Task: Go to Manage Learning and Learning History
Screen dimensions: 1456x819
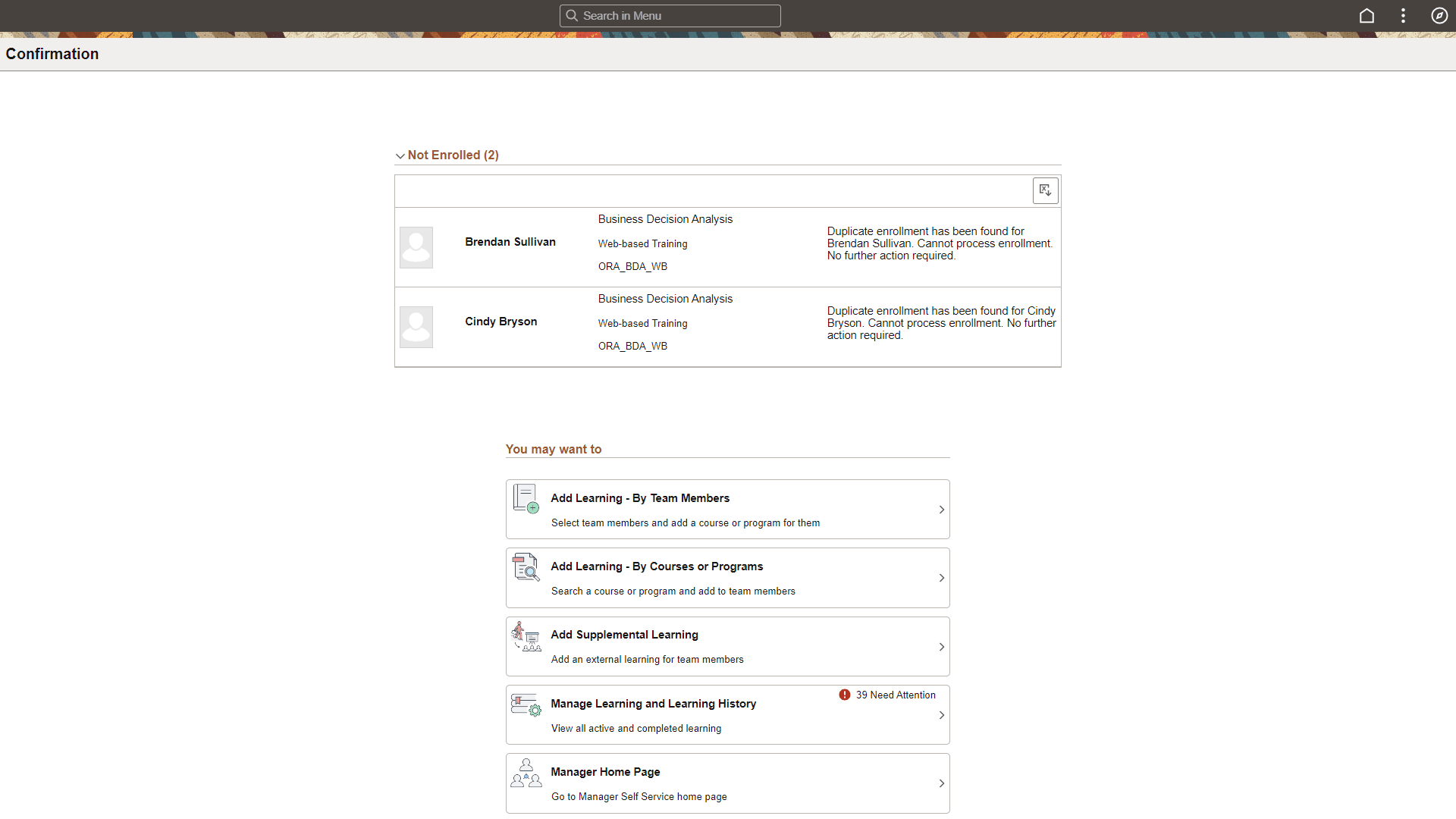Action: point(727,714)
